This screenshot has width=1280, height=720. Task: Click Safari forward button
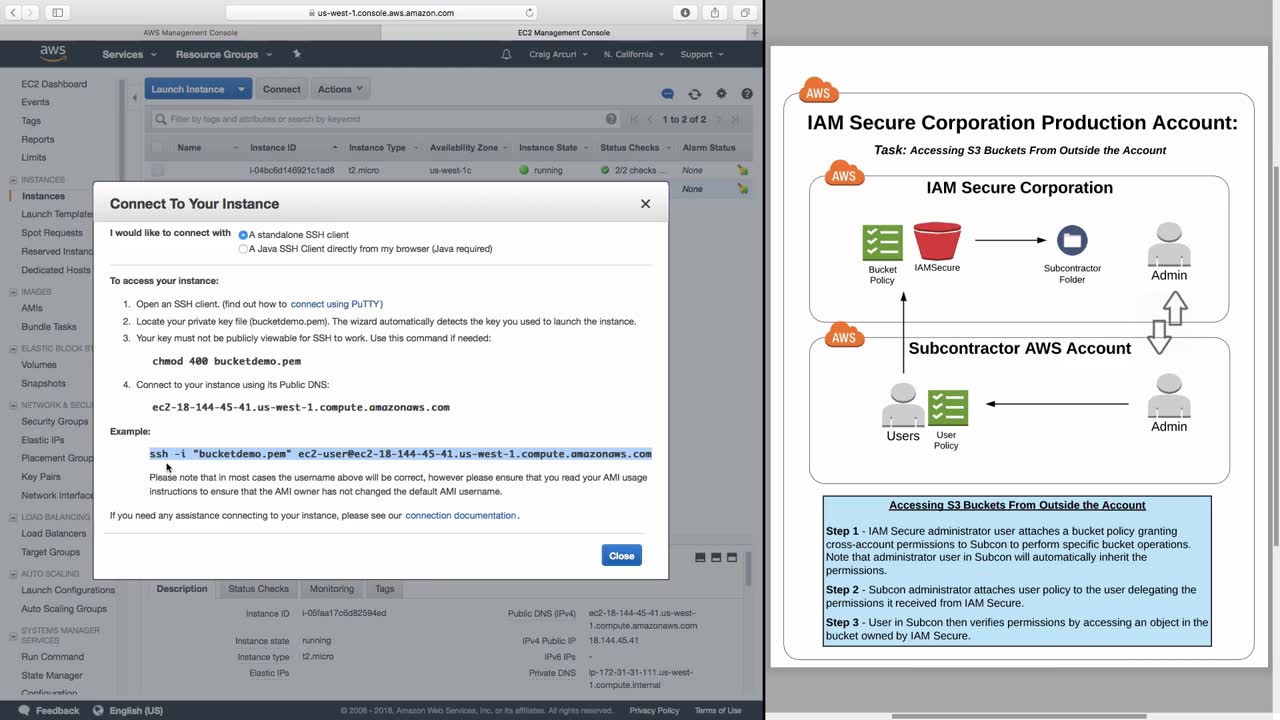pyautogui.click(x=33, y=13)
